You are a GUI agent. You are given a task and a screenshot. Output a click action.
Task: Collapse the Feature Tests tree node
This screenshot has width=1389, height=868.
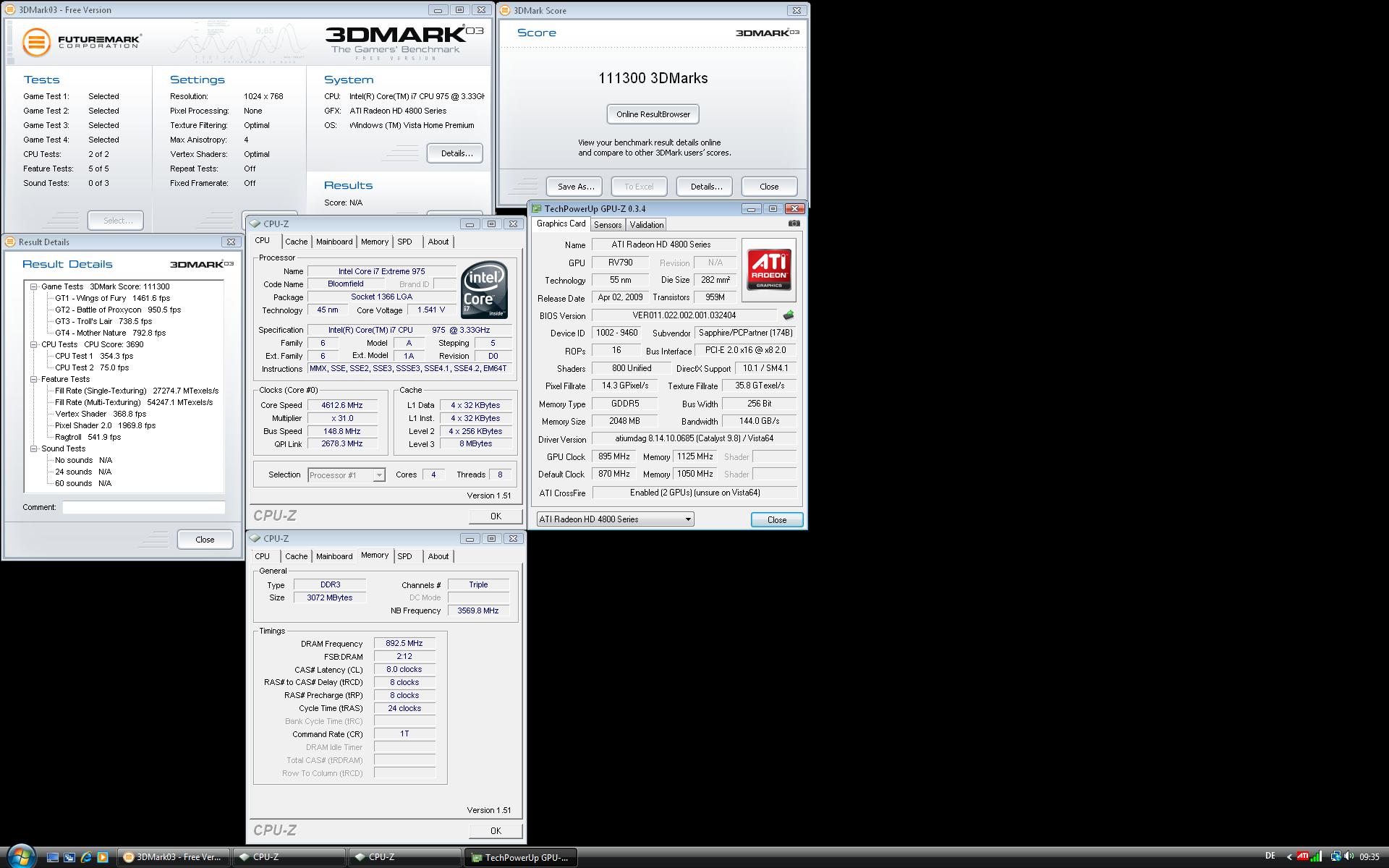click(x=33, y=379)
